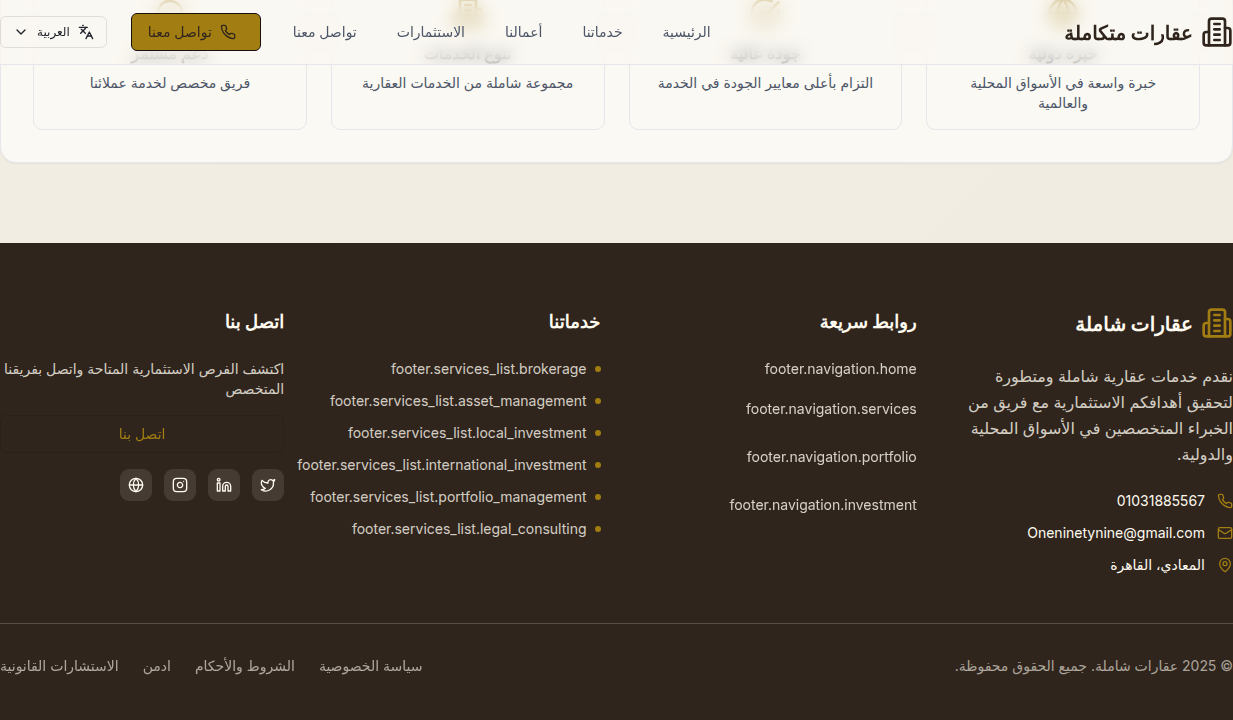Click the location pin icon beside المعادي، القاهرة
Viewport: 1233px width, 720px height.
pos(1224,565)
